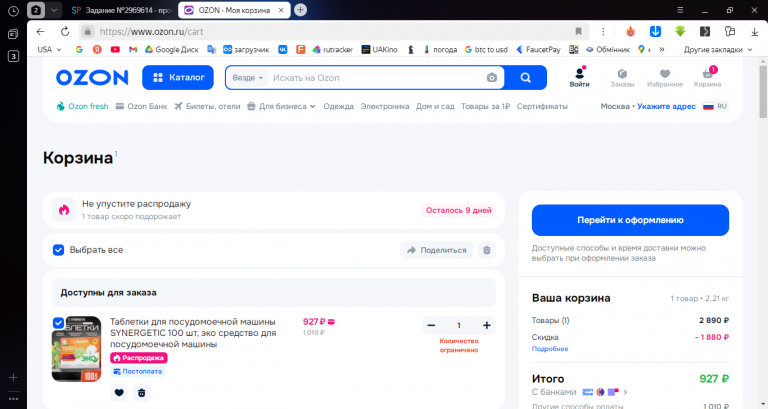The image size is (768, 409).
Task: Open the Не упустите распродажу banner
Action: click(274, 210)
